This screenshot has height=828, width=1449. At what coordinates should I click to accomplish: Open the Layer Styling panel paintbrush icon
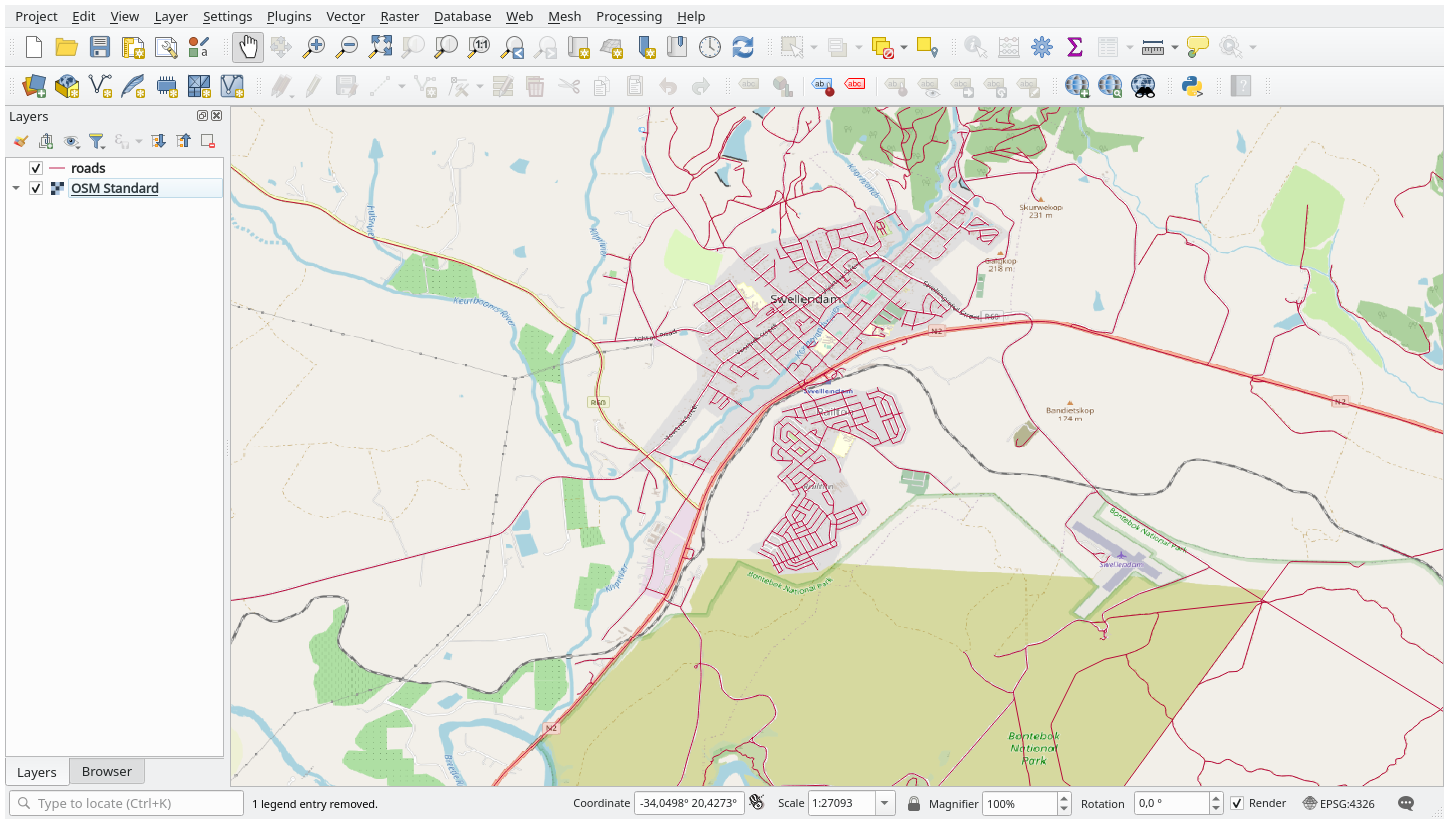[x=21, y=141]
